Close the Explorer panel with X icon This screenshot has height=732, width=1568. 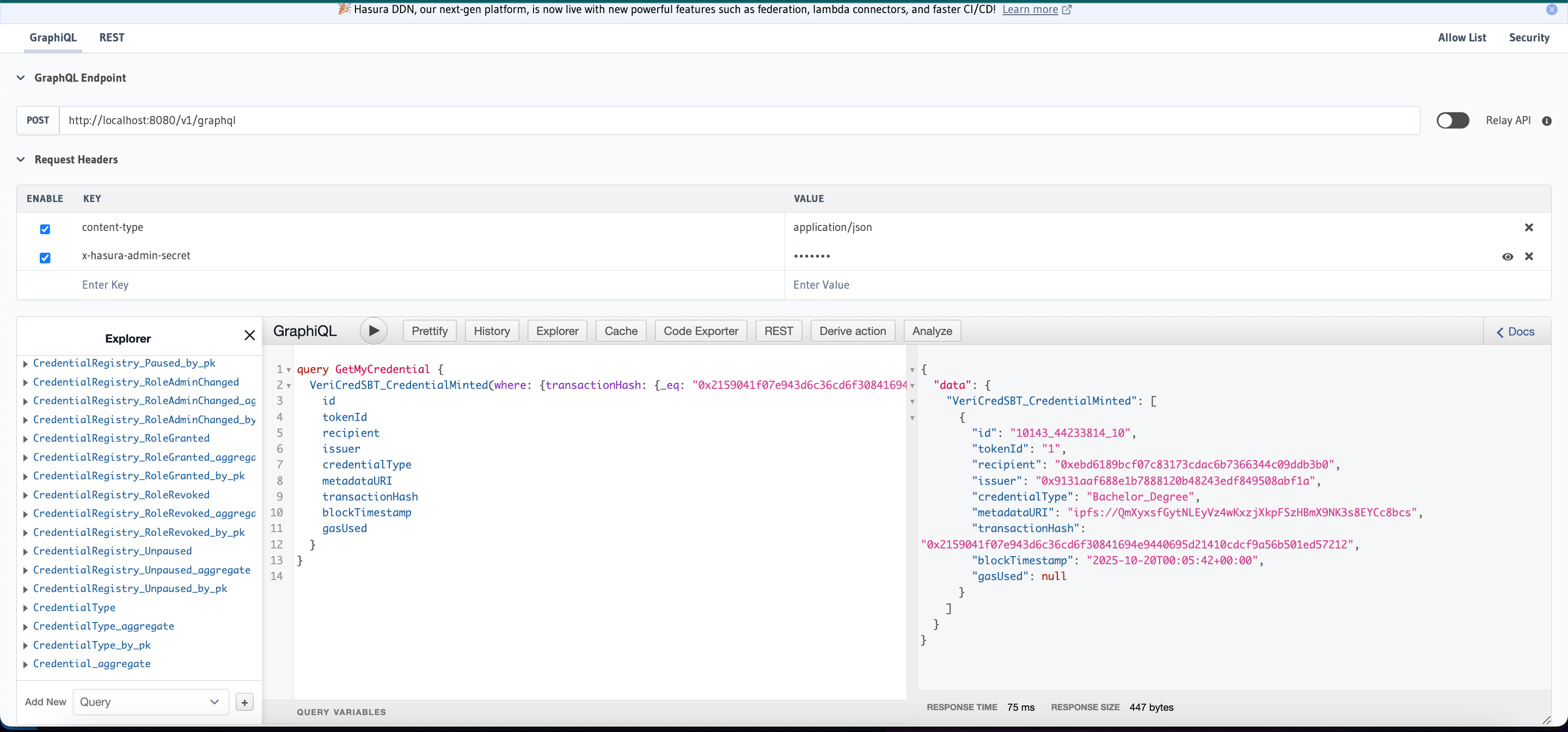(x=249, y=335)
